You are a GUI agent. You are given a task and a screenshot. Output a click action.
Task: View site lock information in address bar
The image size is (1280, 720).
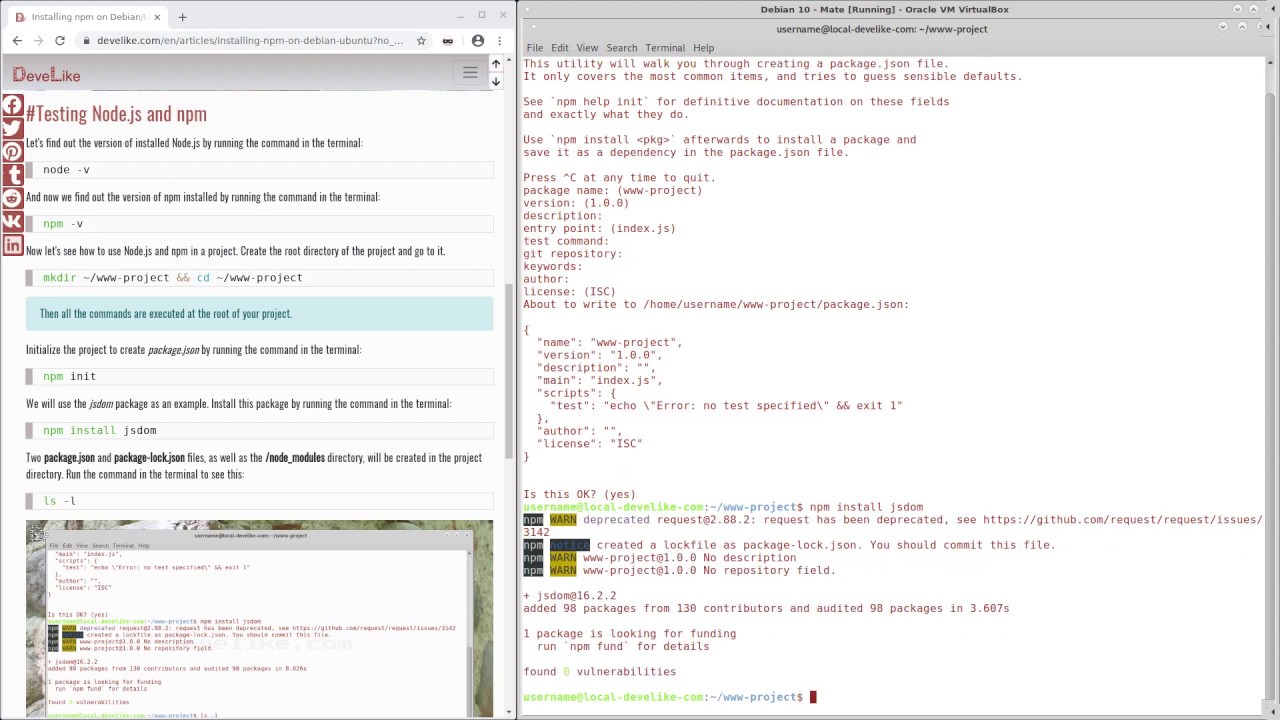tap(87, 41)
